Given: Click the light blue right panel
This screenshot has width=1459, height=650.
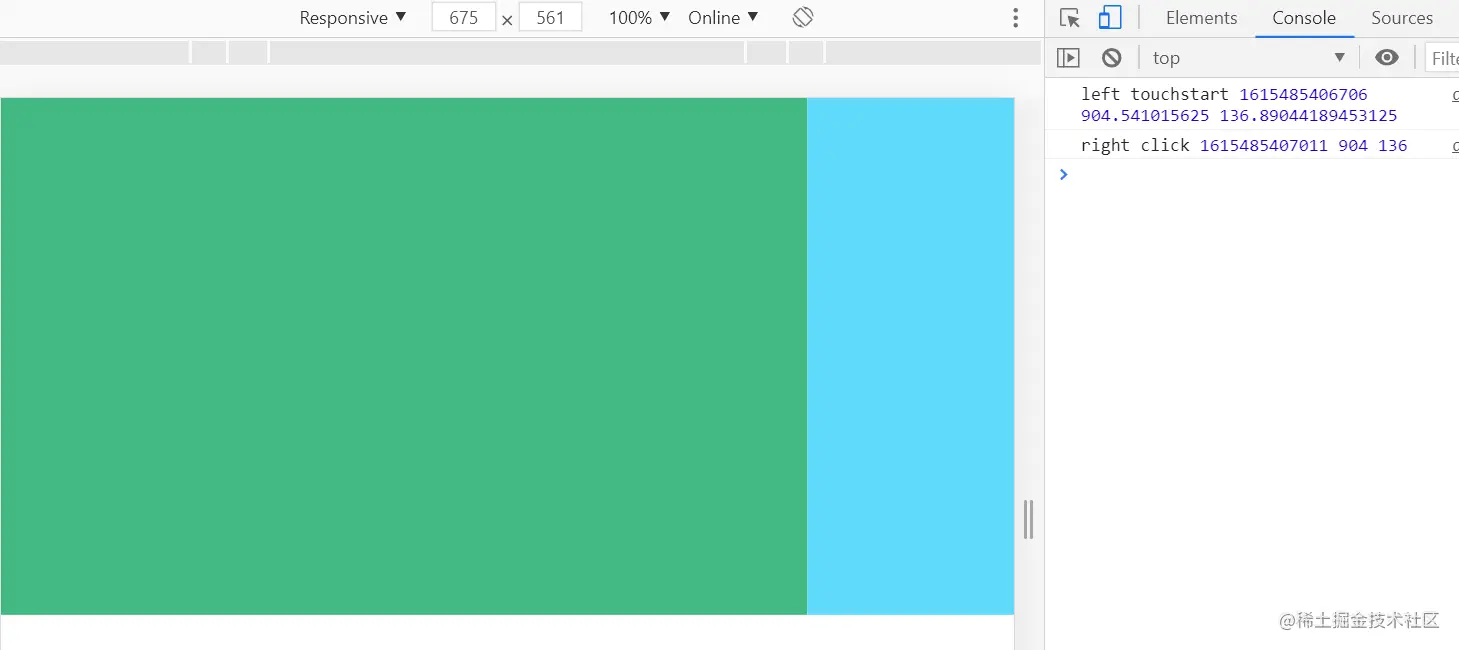Looking at the screenshot, I should (x=910, y=356).
